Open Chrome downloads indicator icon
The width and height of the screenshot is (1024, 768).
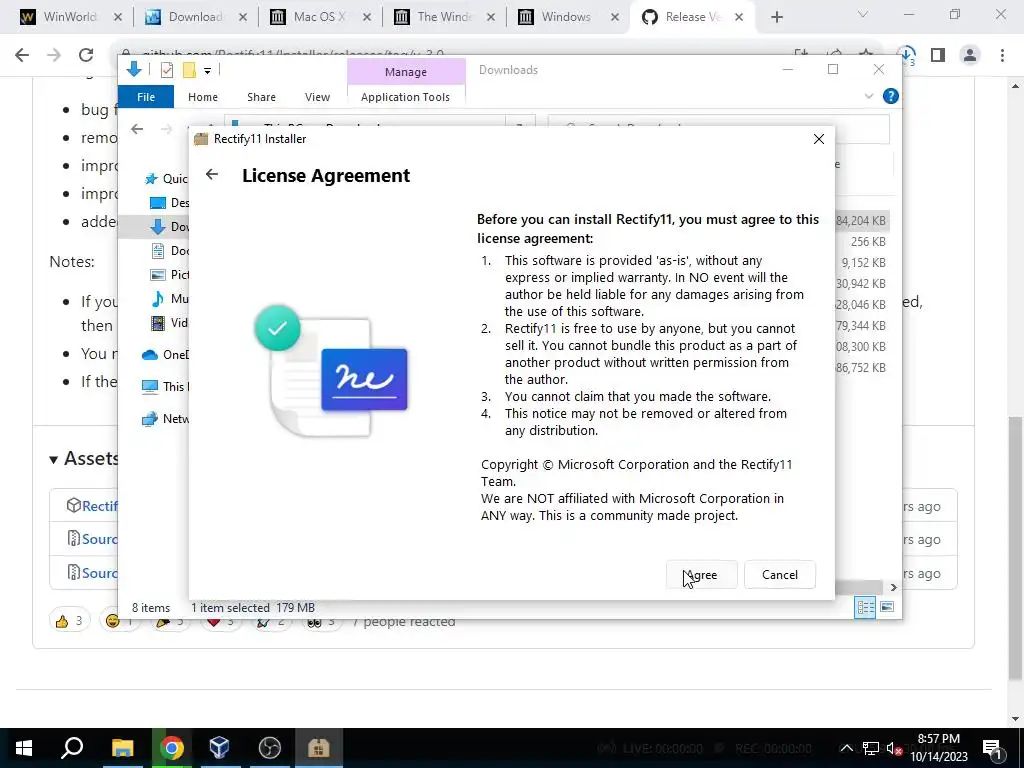(x=906, y=55)
